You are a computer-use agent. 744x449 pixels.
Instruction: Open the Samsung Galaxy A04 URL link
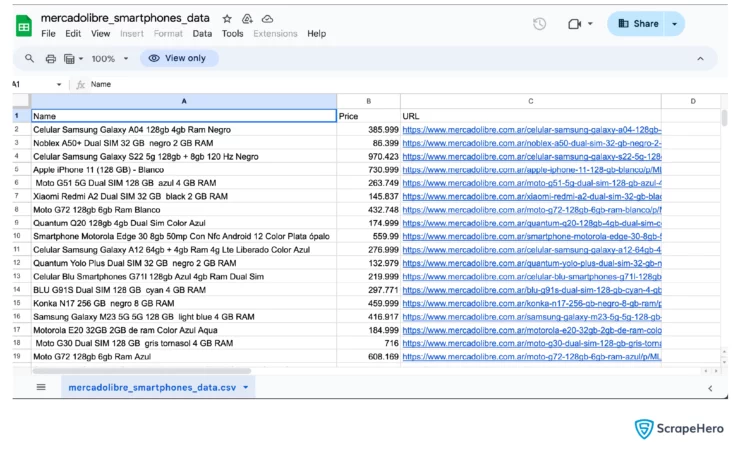pyautogui.click(x=531, y=130)
